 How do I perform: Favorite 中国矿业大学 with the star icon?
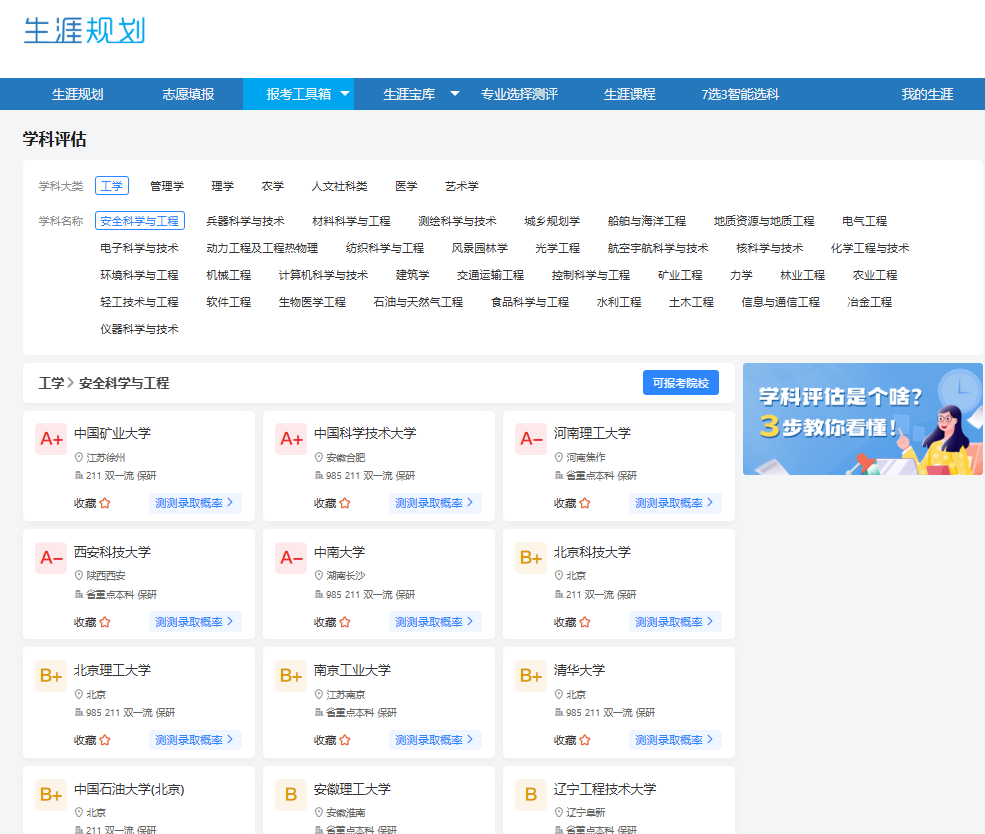pyautogui.click(x=105, y=503)
